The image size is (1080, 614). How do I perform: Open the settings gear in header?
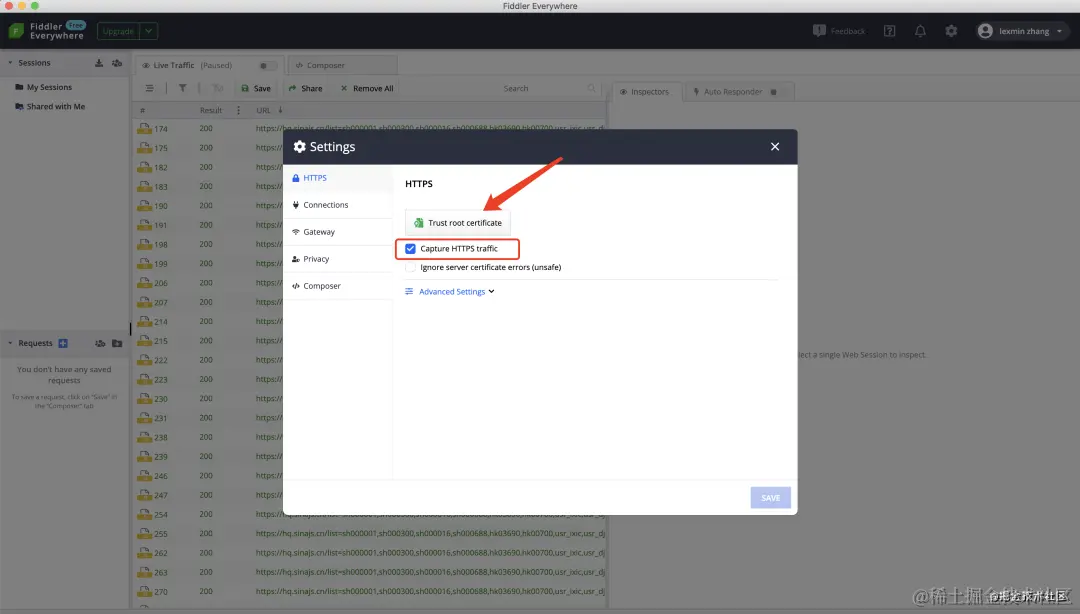pos(951,31)
